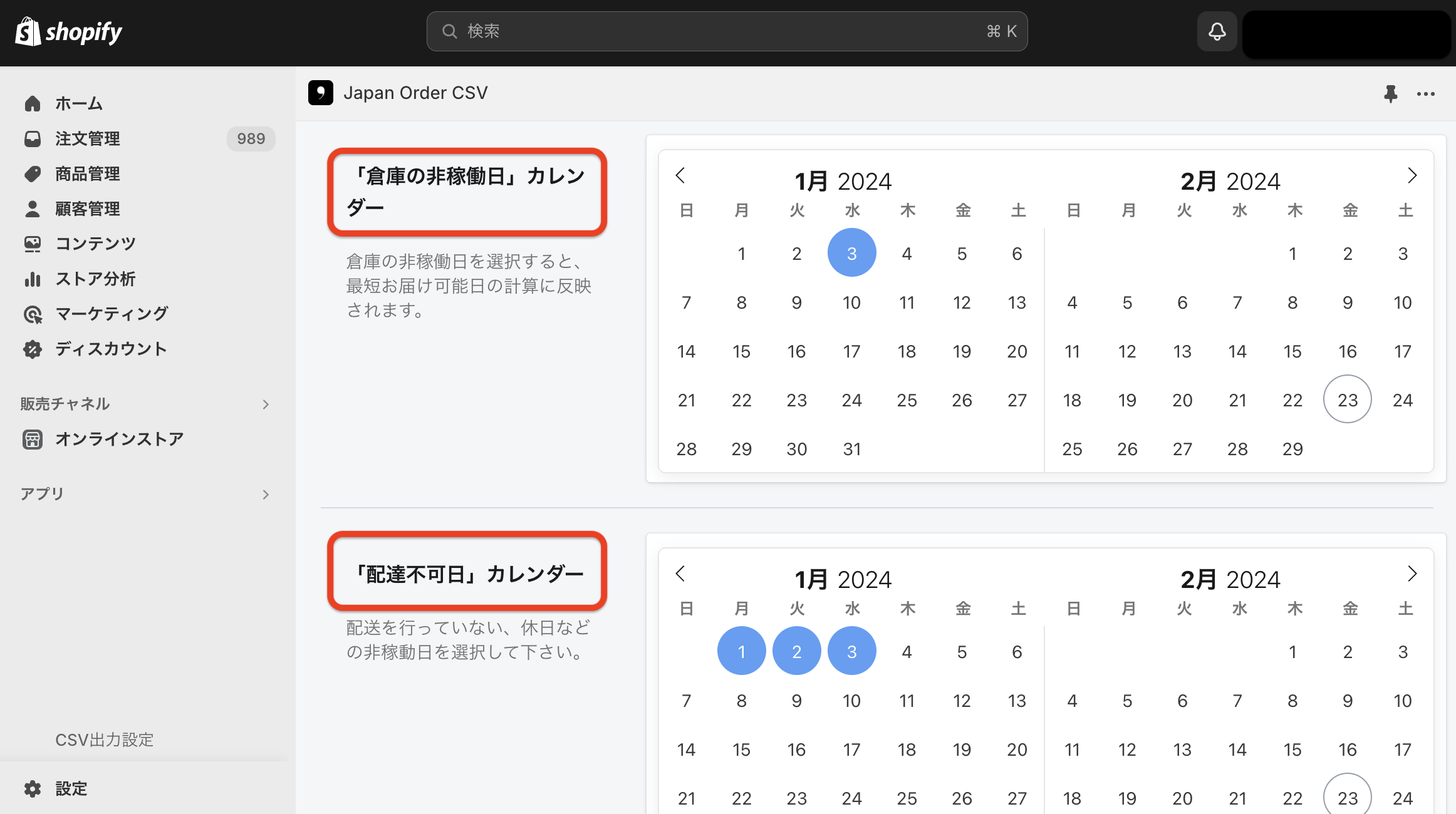Open the three-dot more actions menu
This screenshot has width=1456, height=814.
pos(1426,94)
